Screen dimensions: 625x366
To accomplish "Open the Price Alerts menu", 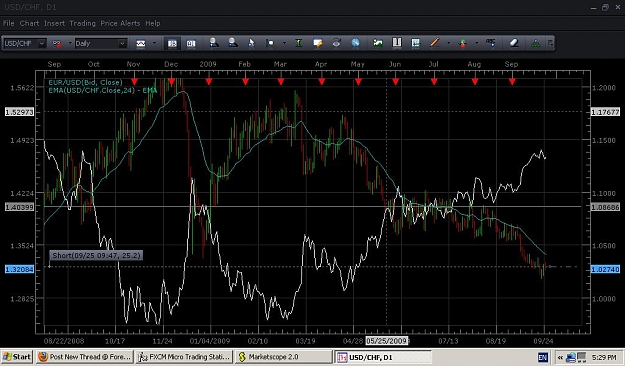I will coord(120,23).
